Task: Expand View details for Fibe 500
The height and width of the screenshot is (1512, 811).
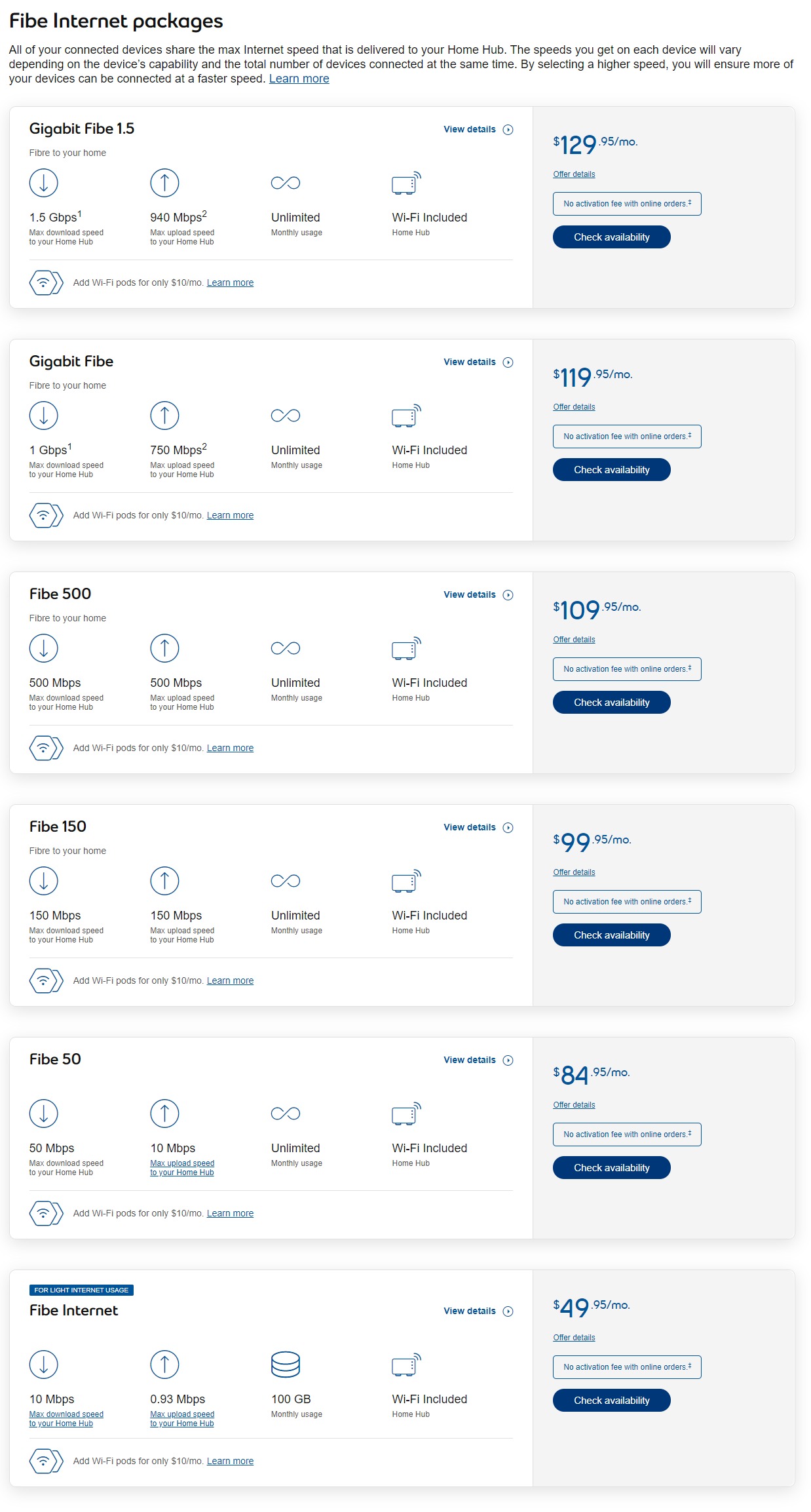Action: 478,595
